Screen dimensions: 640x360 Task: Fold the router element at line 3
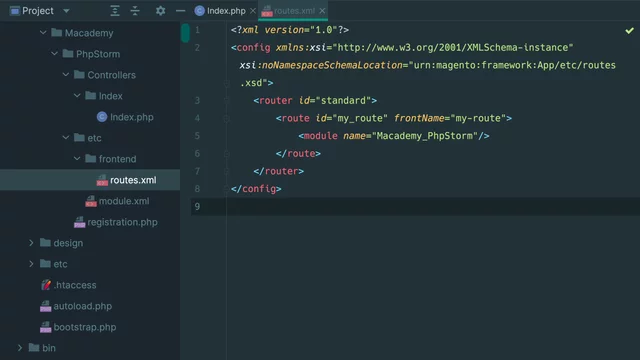(x=227, y=100)
